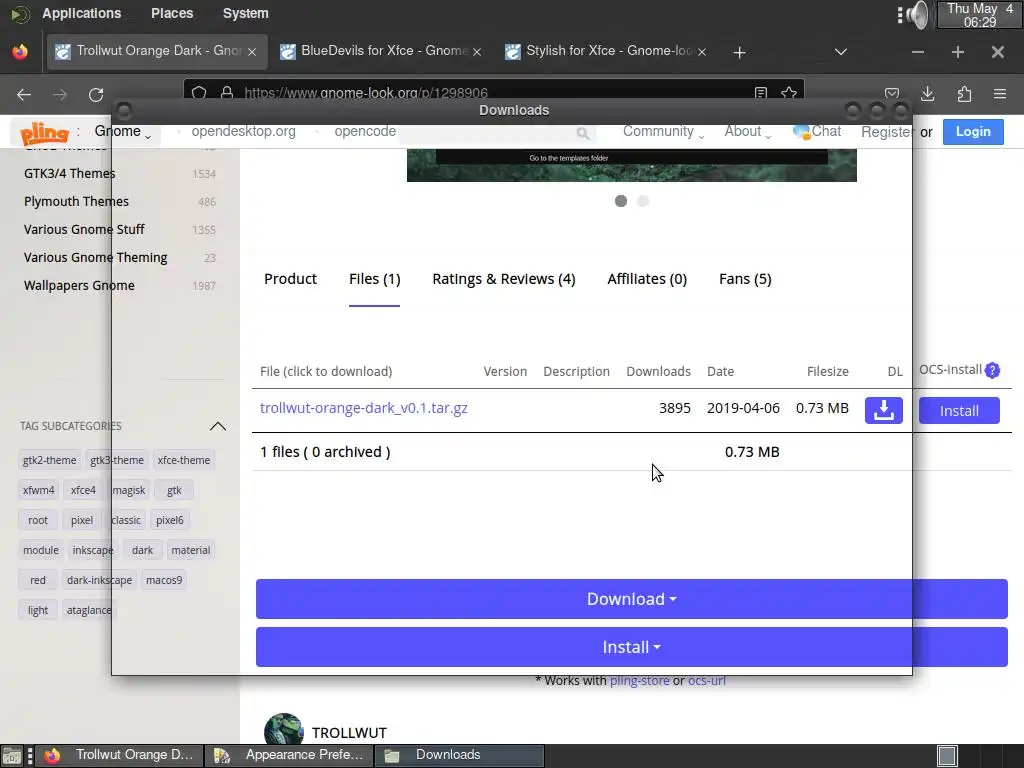
Task: Click the Register link
Action: pos(887,132)
